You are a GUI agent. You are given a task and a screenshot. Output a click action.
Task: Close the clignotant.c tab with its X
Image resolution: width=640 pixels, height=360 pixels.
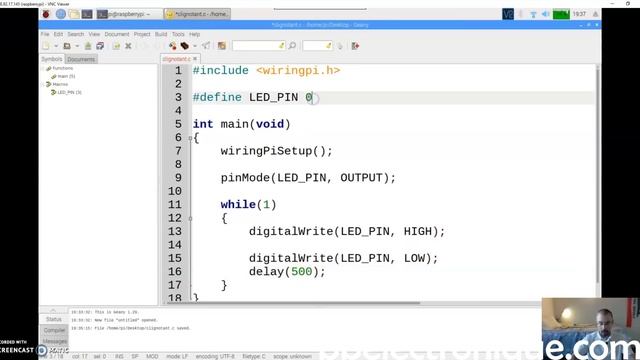tap(195, 59)
